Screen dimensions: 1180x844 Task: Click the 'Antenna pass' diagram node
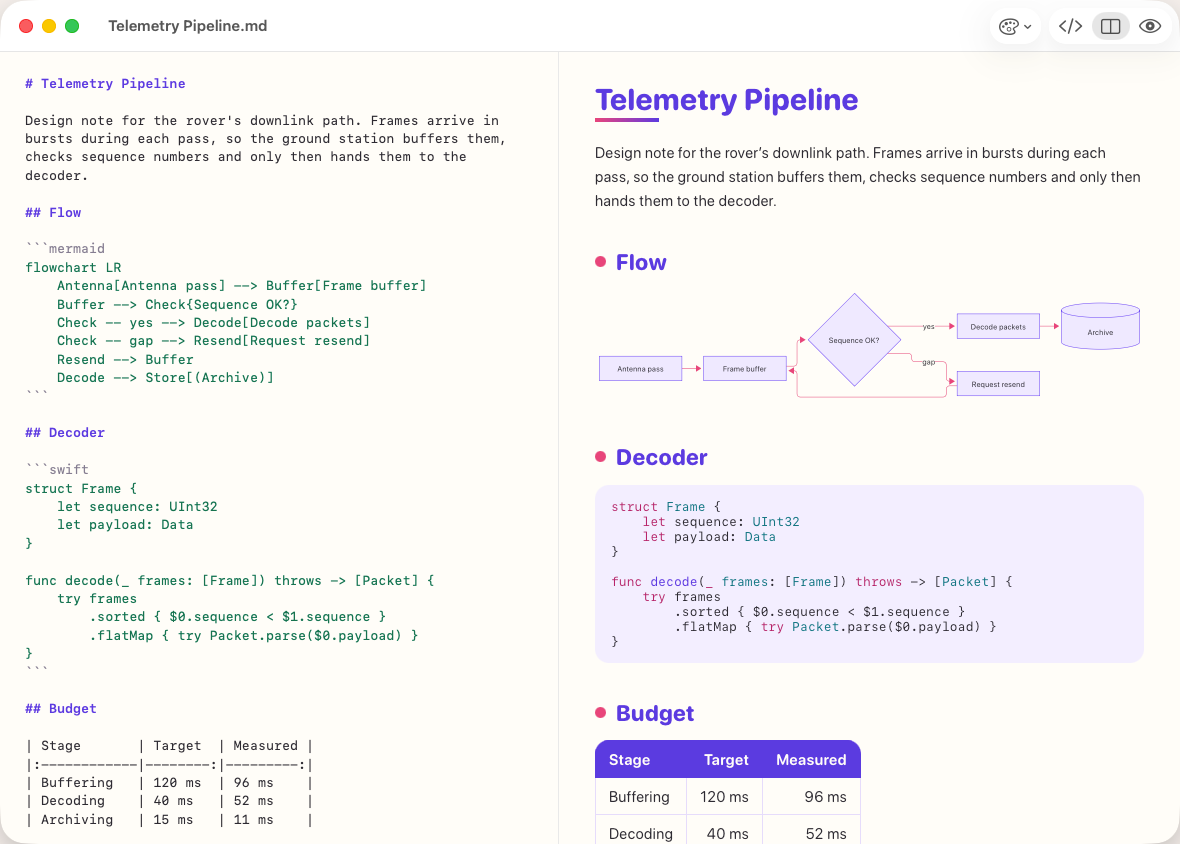pos(640,369)
